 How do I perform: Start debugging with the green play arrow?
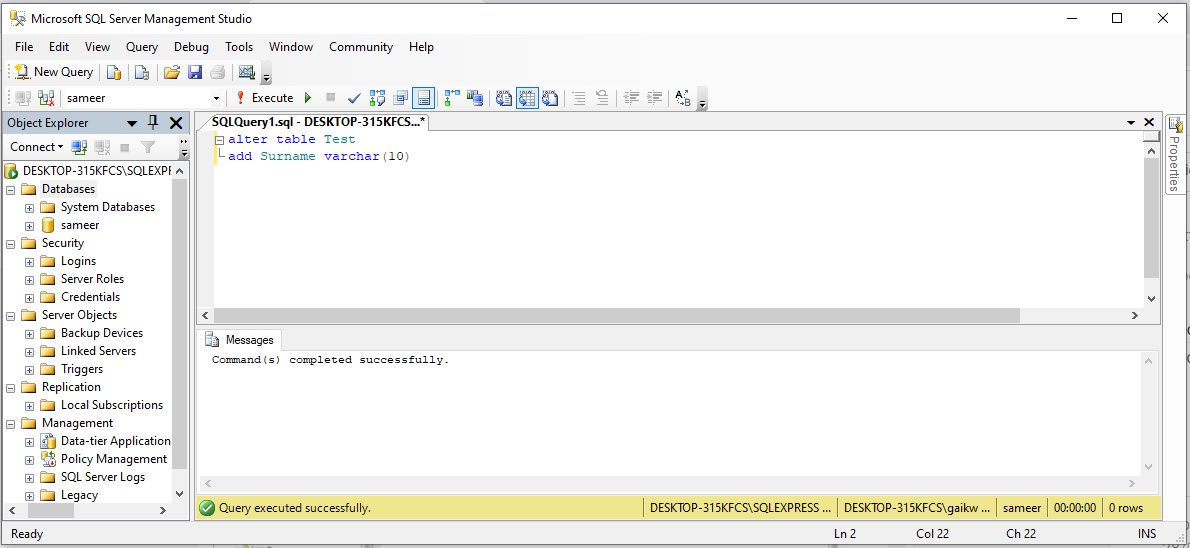(x=308, y=98)
